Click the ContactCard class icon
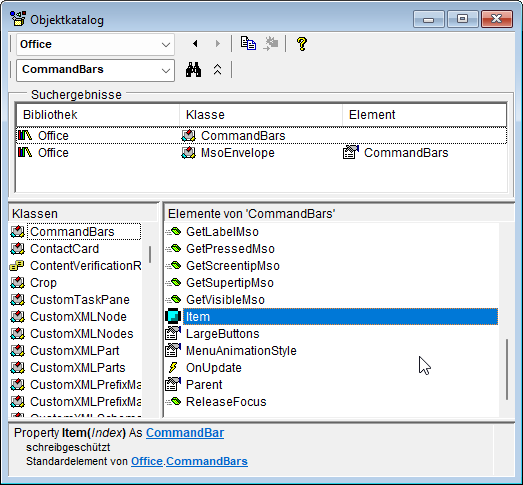The height and width of the screenshot is (485, 523). click(x=17, y=249)
